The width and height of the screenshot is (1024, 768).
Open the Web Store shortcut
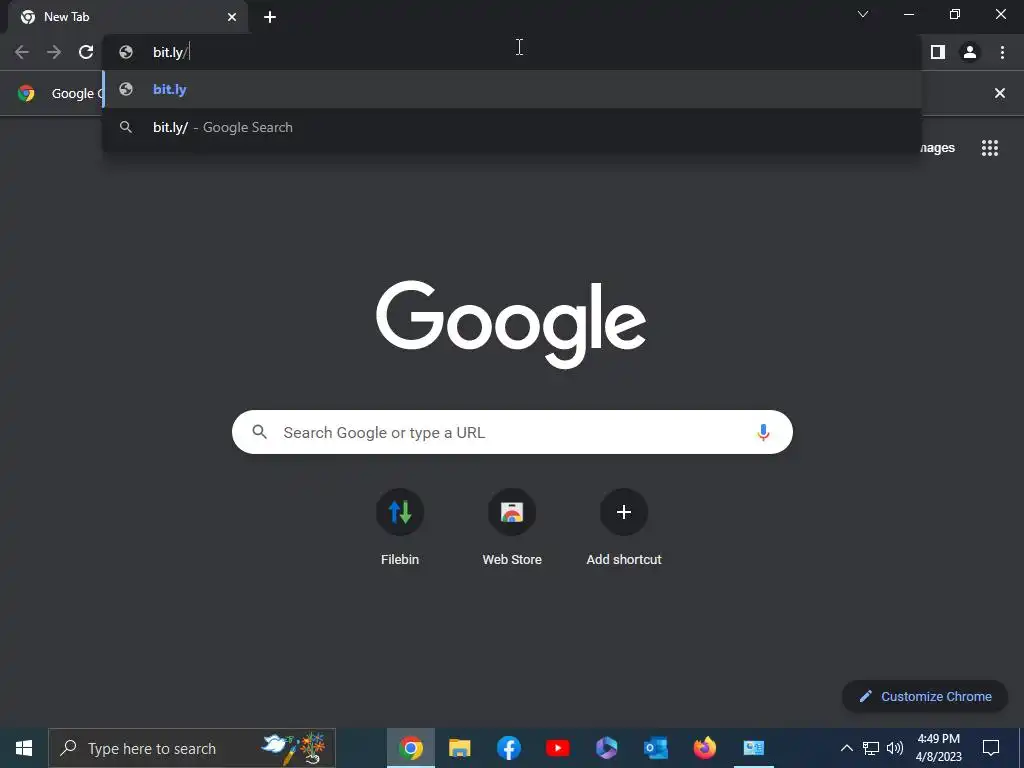[512, 527]
